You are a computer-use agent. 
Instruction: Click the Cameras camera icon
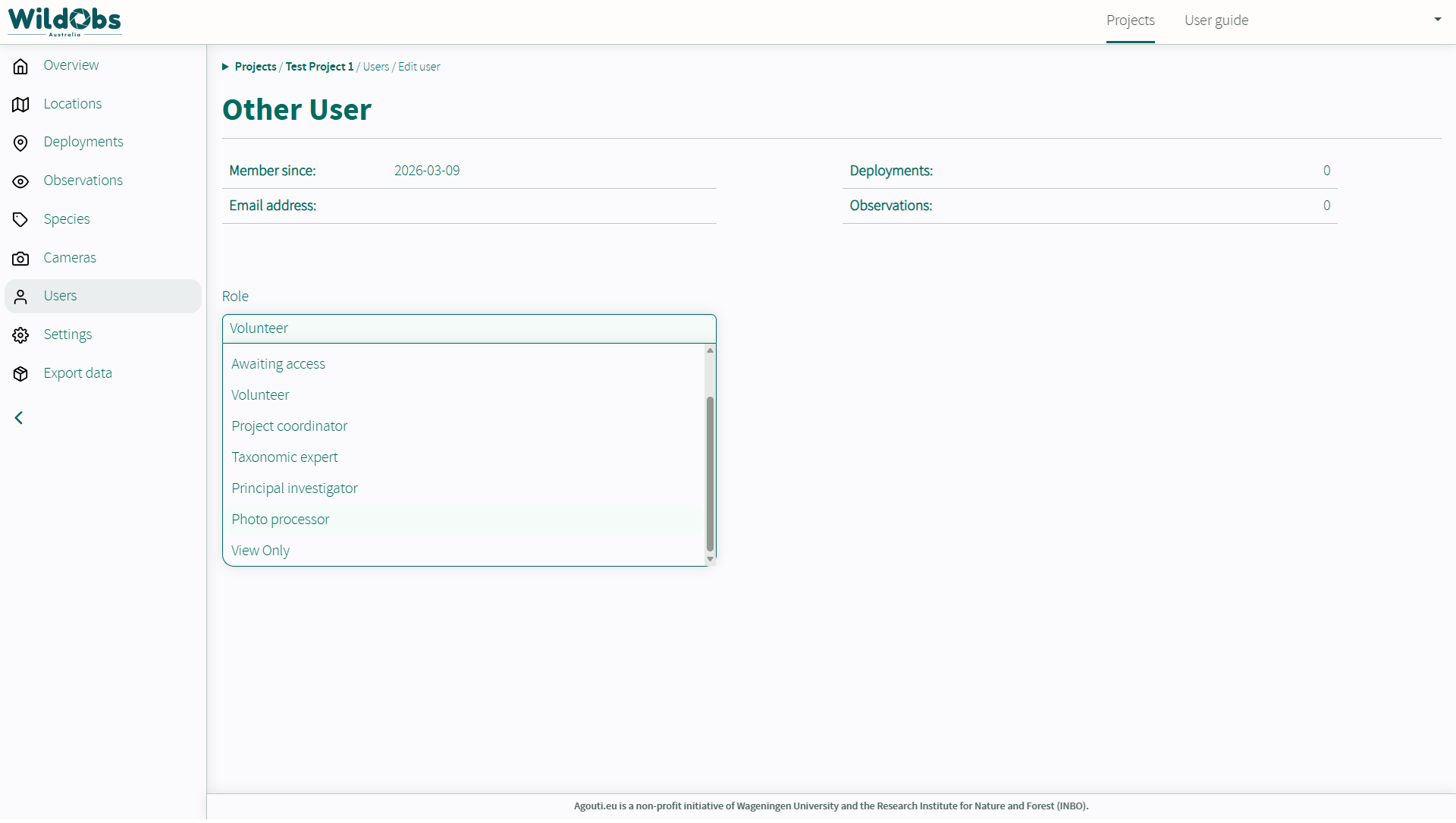[x=20, y=259]
